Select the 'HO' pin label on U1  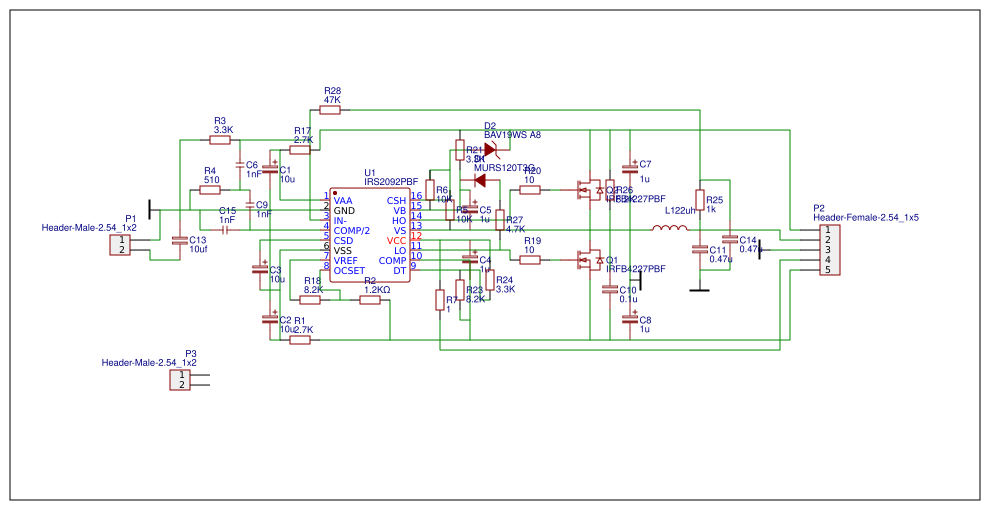399,221
